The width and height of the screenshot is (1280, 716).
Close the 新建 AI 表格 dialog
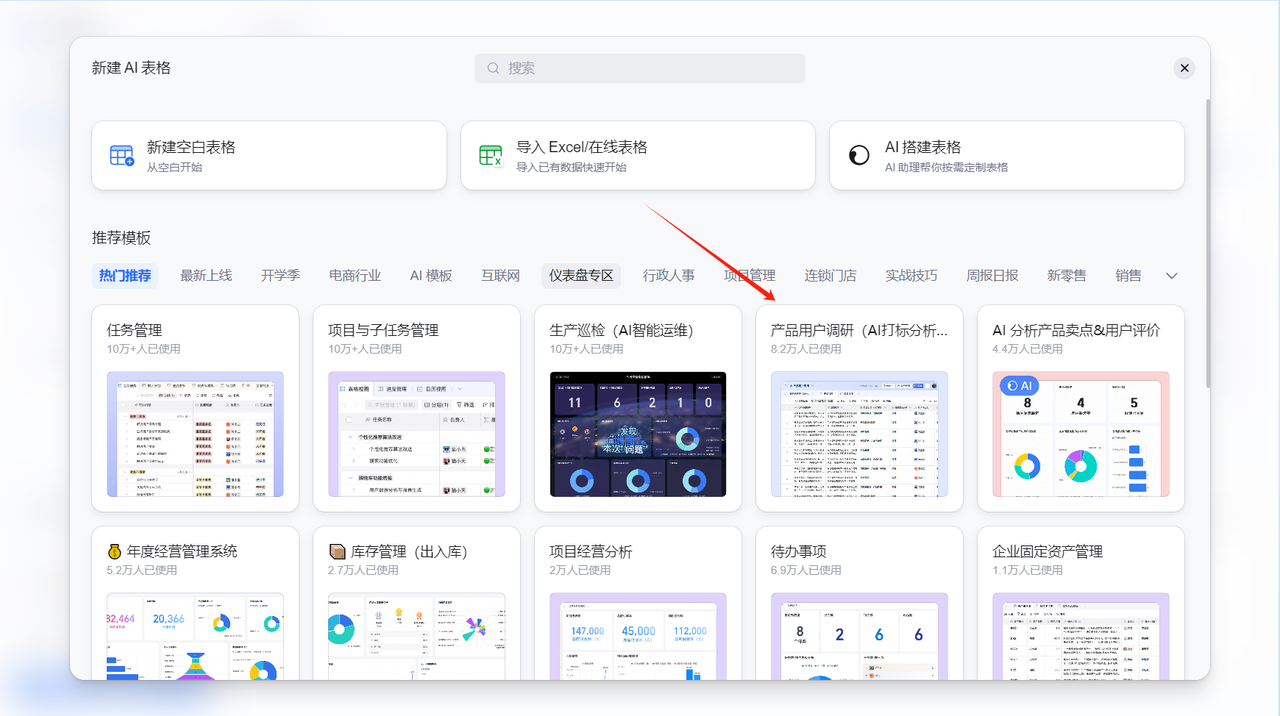click(x=1184, y=68)
